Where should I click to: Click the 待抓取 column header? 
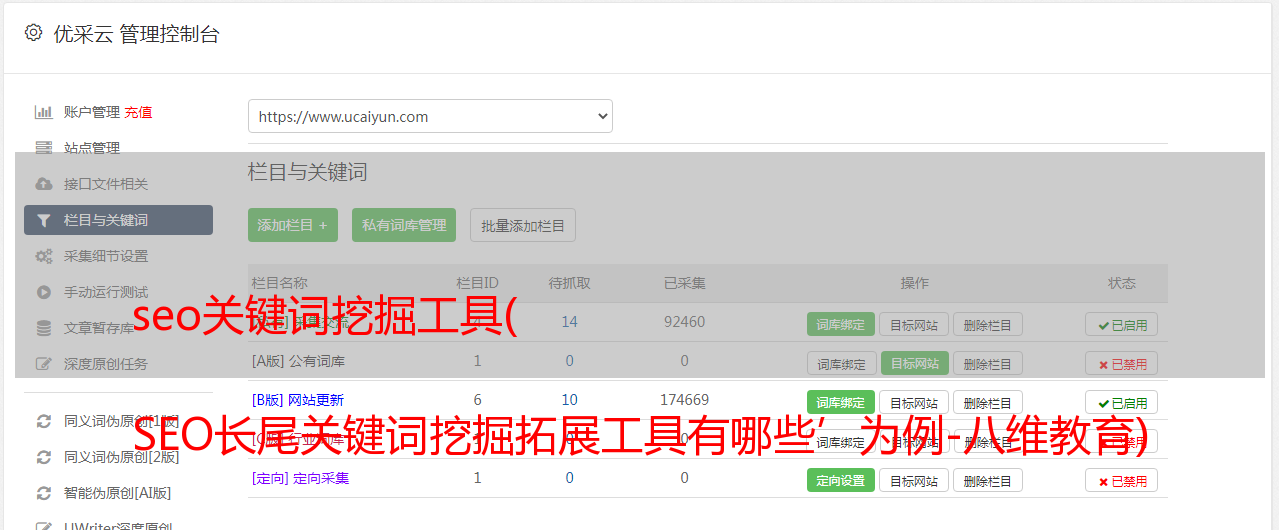(x=569, y=283)
